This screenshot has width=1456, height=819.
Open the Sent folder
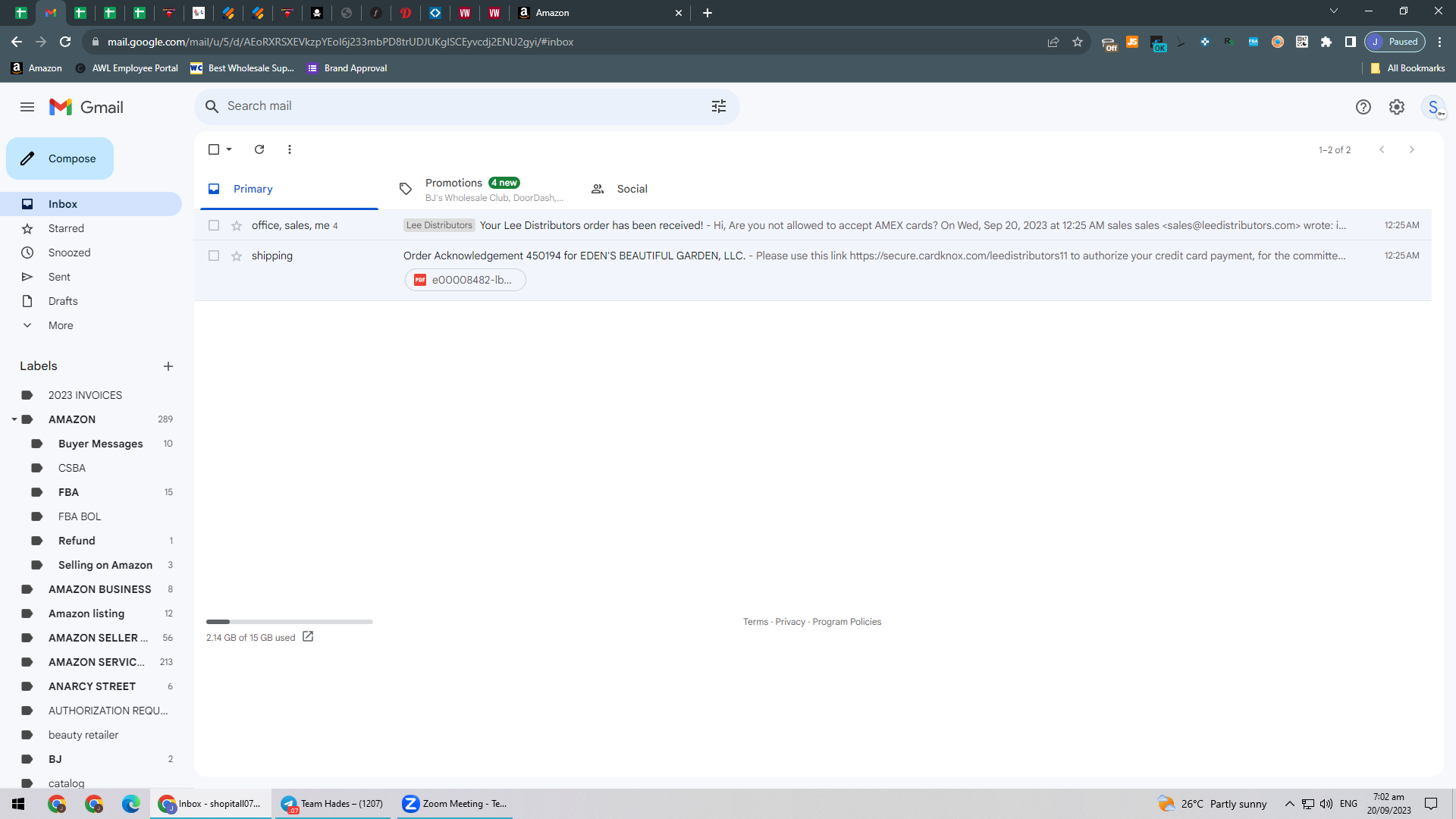pos(91,277)
